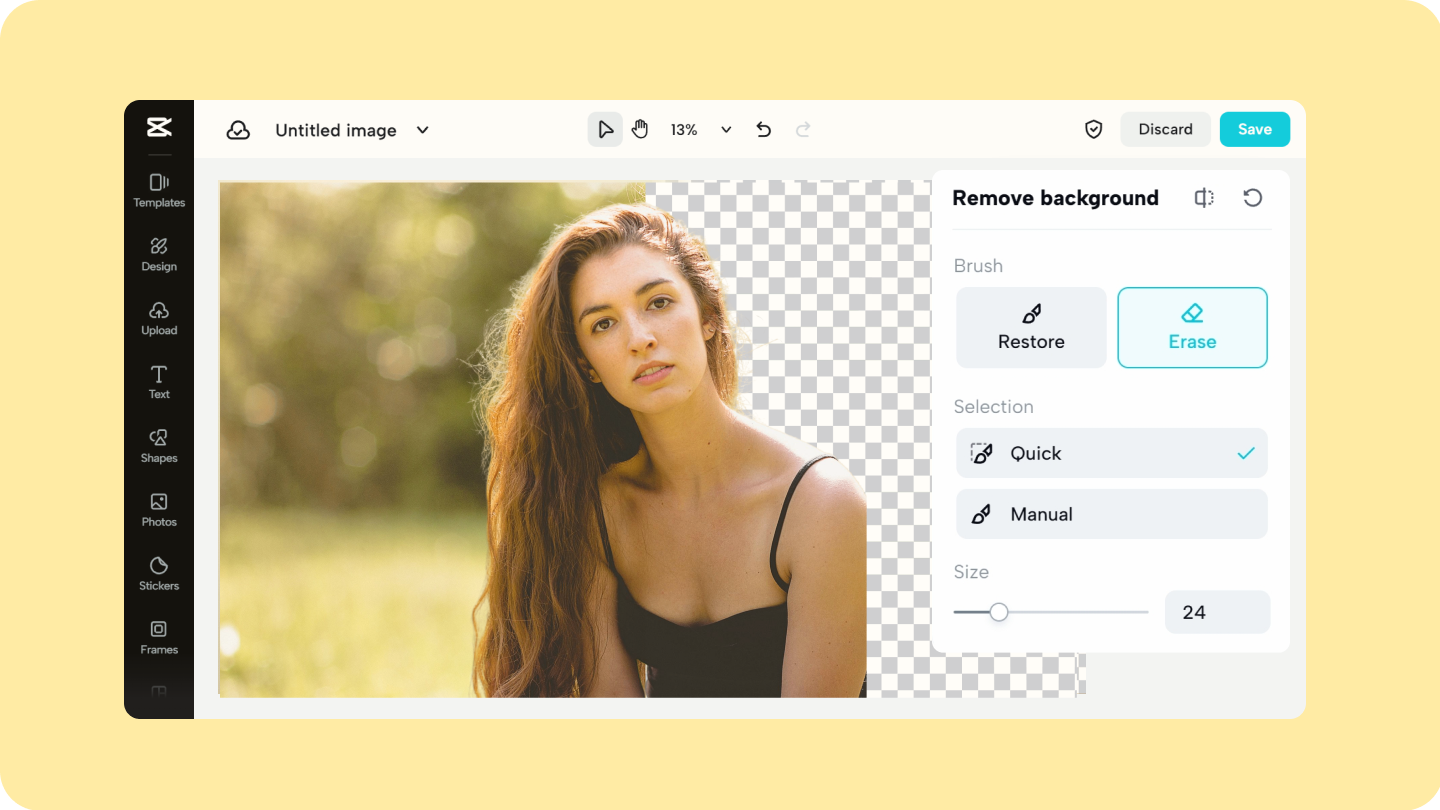Open the Stickers sidebar panel
Screen dimensions: 1440x810
tap(159, 574)
